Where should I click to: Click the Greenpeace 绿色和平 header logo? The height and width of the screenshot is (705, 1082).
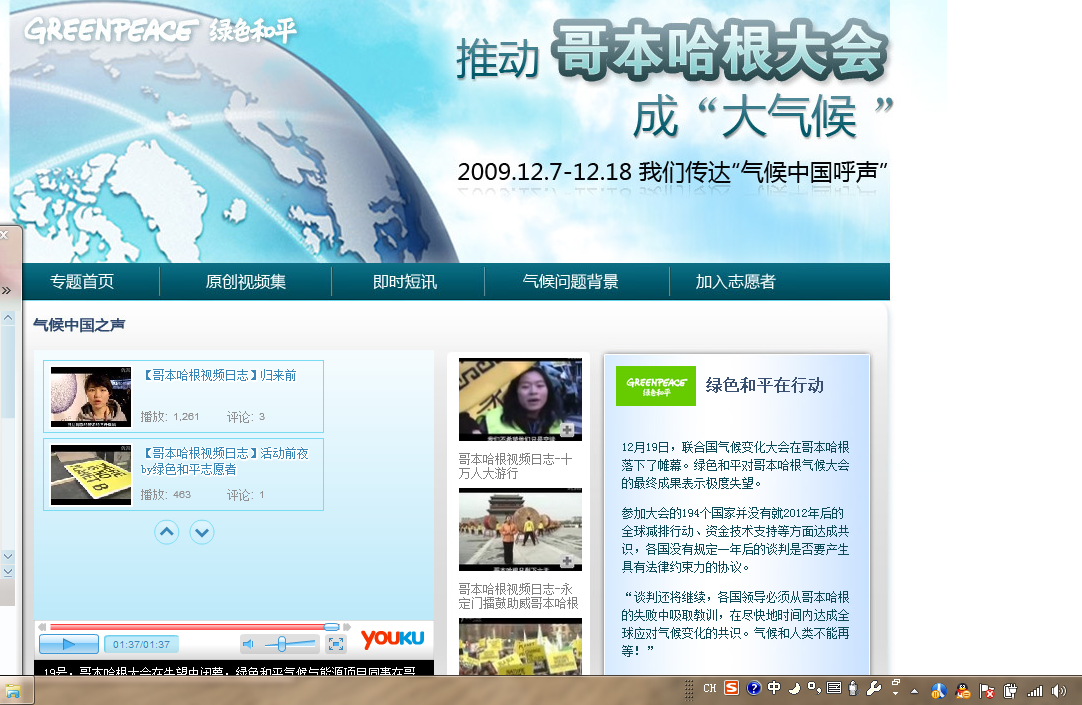[x=160, y=30]
